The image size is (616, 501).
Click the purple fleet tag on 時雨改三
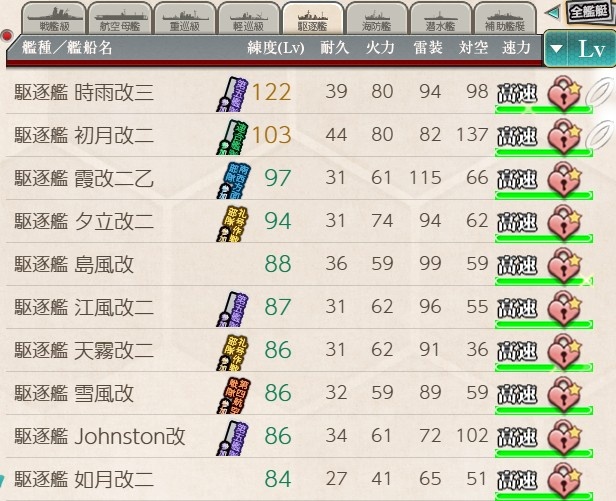point(233,94)
